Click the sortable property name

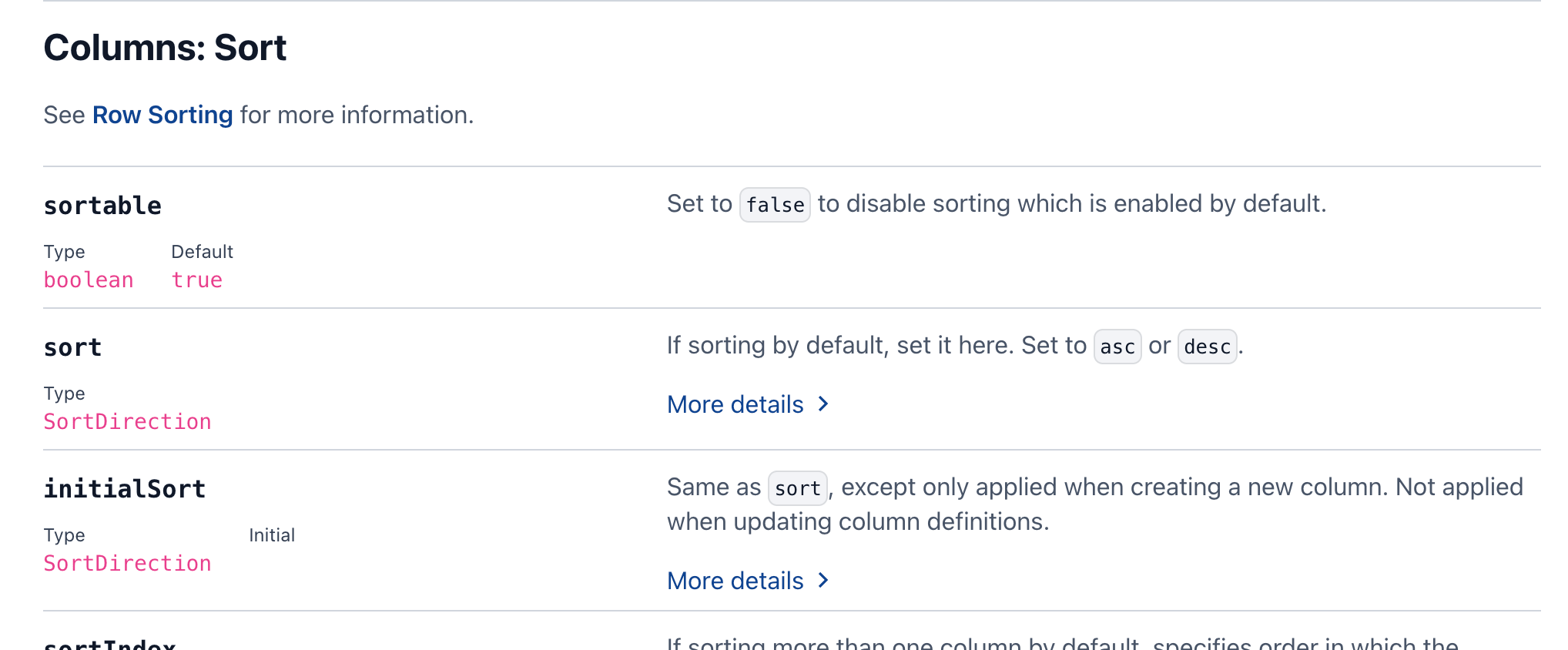pos(102,206)
